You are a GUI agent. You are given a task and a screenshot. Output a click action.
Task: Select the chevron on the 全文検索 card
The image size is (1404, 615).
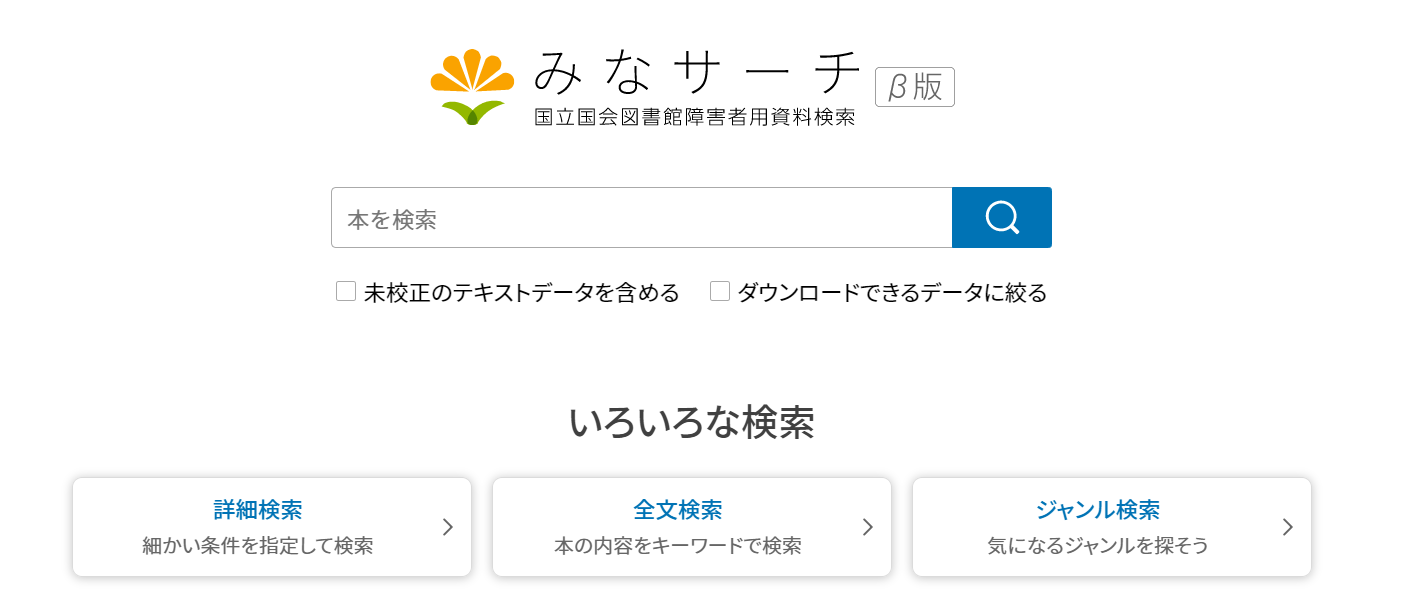[x=867, y=527]
